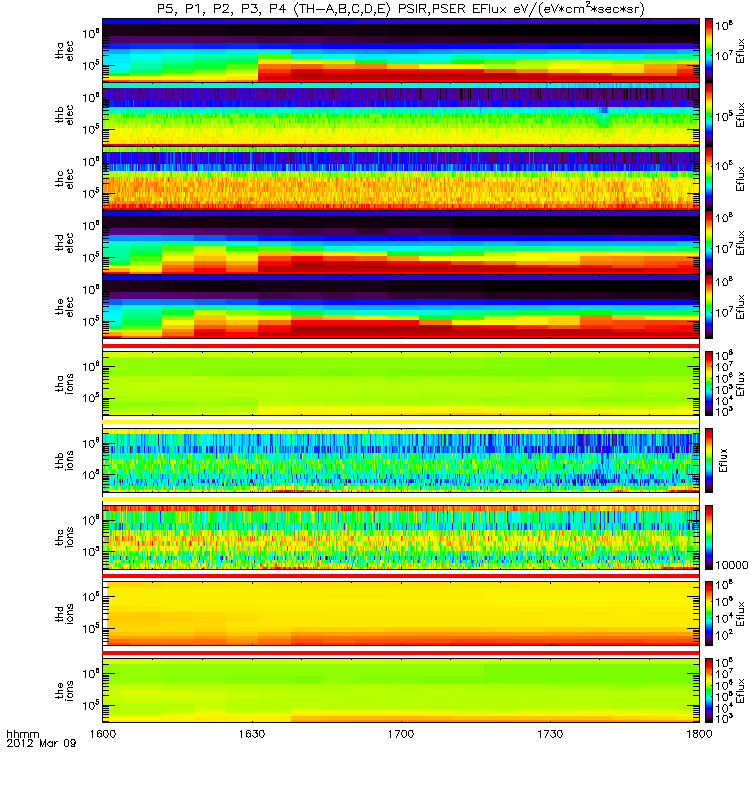Select the 'thb elec' panel axis label
Screen dimensions: 750x800
(65, 115)
